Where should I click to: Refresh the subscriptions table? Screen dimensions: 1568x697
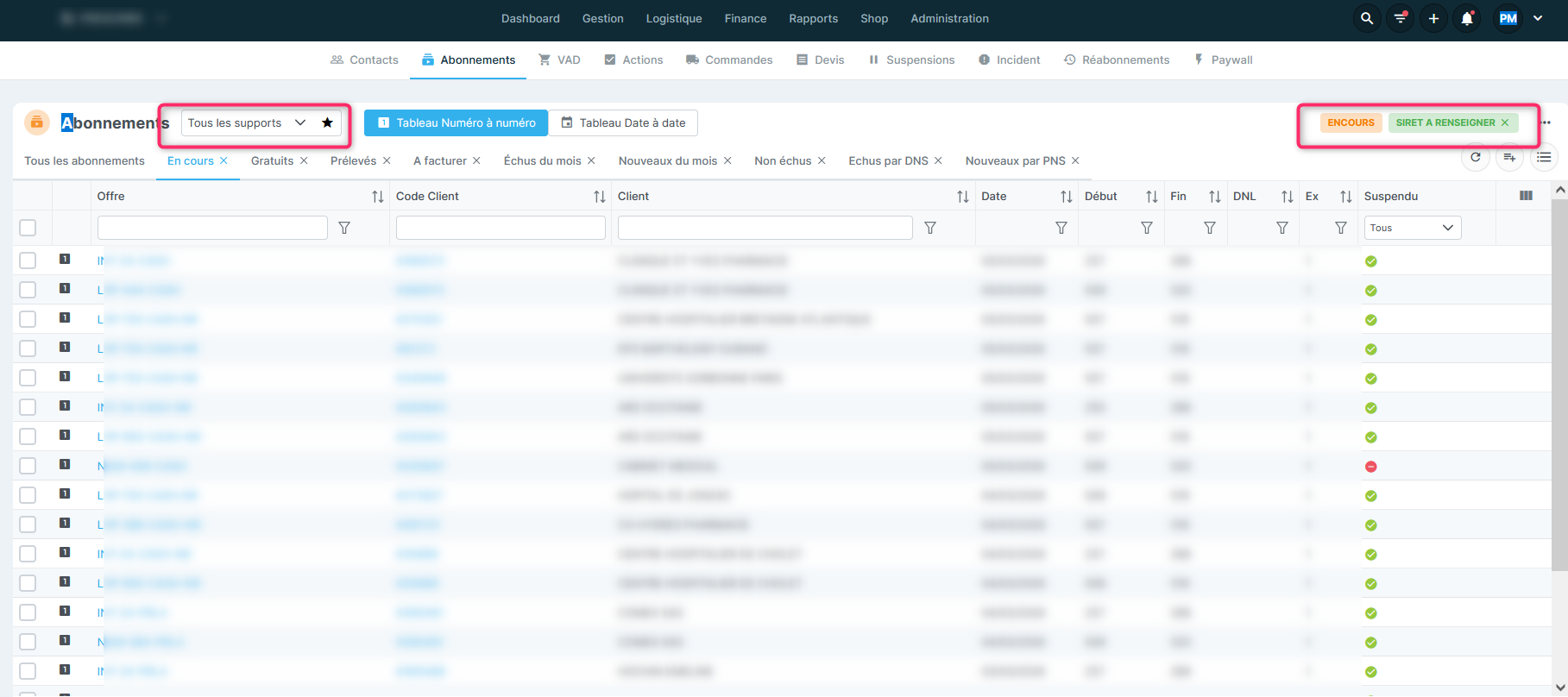coord(1476,157)
